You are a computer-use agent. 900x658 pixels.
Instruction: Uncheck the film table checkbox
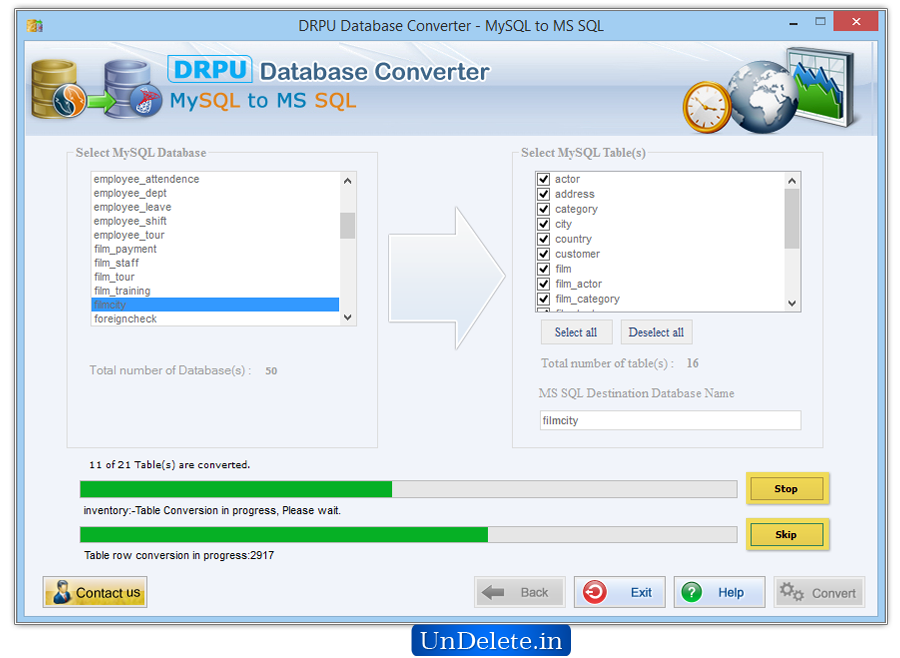click(544, 269)
